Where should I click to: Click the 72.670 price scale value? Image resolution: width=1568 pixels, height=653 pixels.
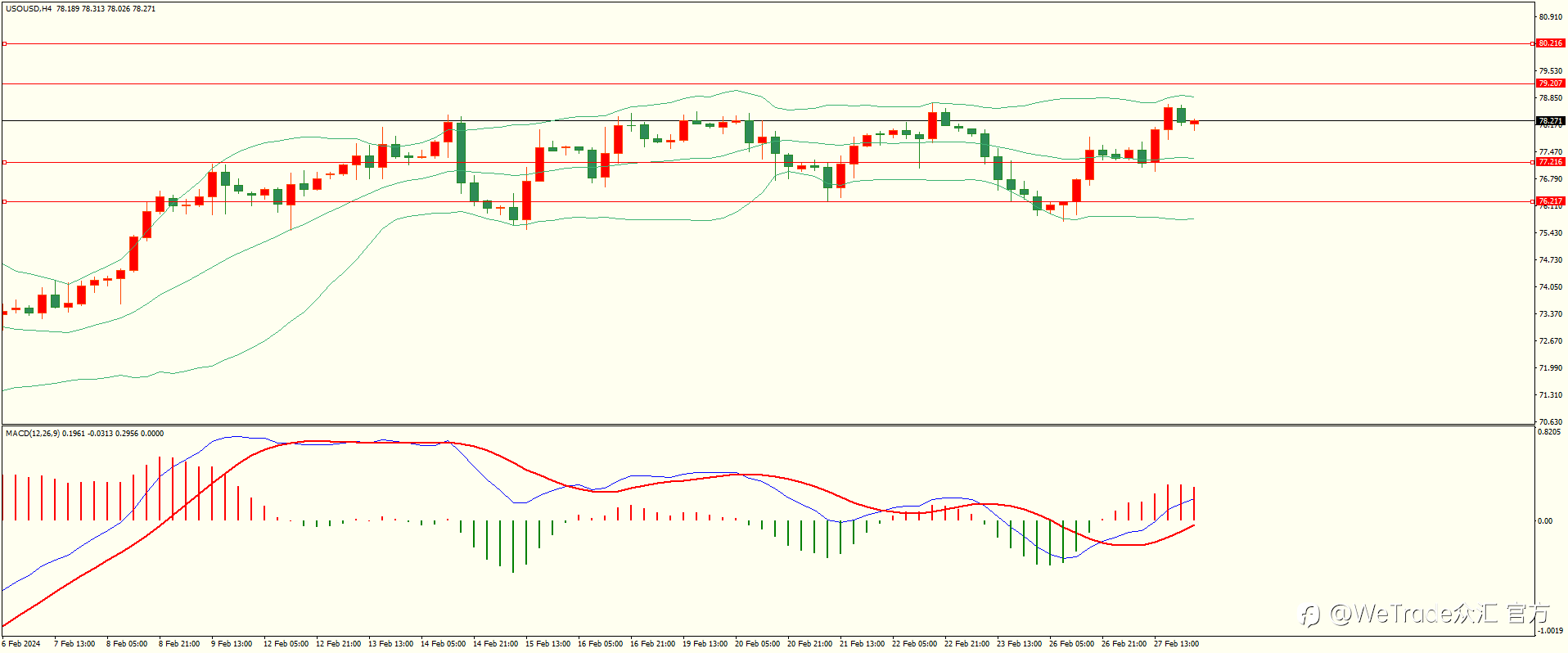[x=1550, y=341]
